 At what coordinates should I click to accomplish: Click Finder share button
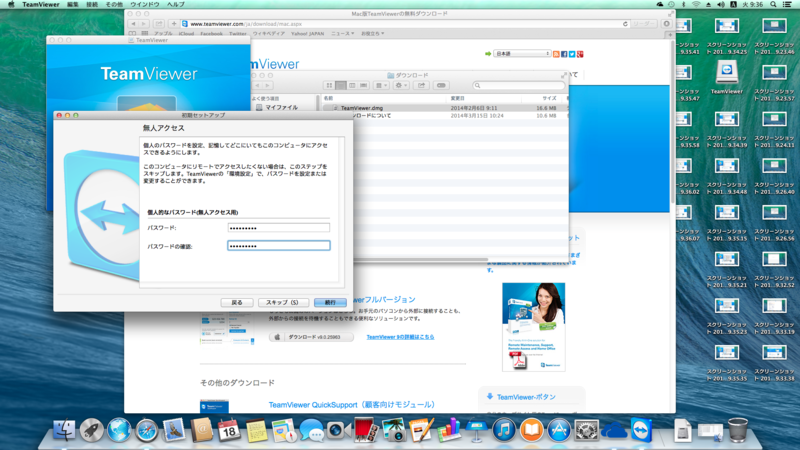coord(421,86)
